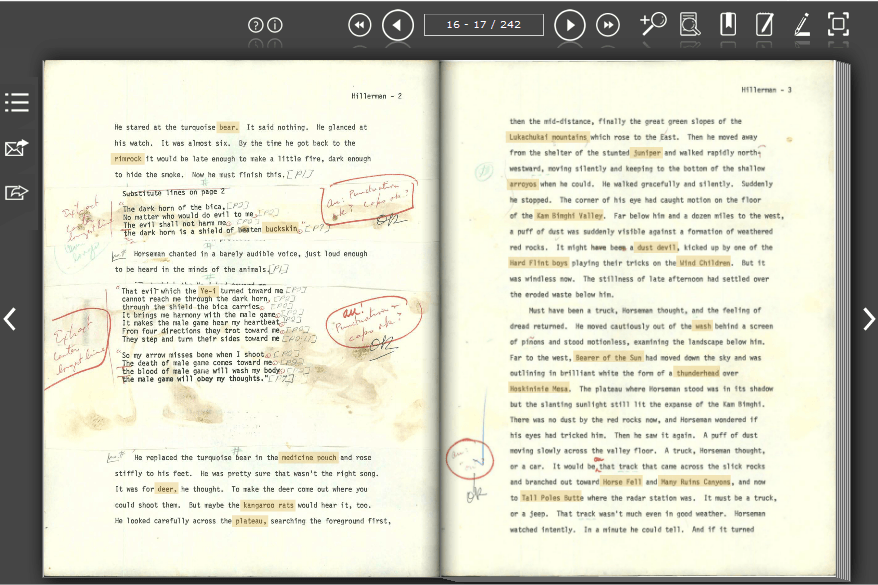The image size is (878, 585).
Task: Open the help question mark icon
Action: coord(255,25)
